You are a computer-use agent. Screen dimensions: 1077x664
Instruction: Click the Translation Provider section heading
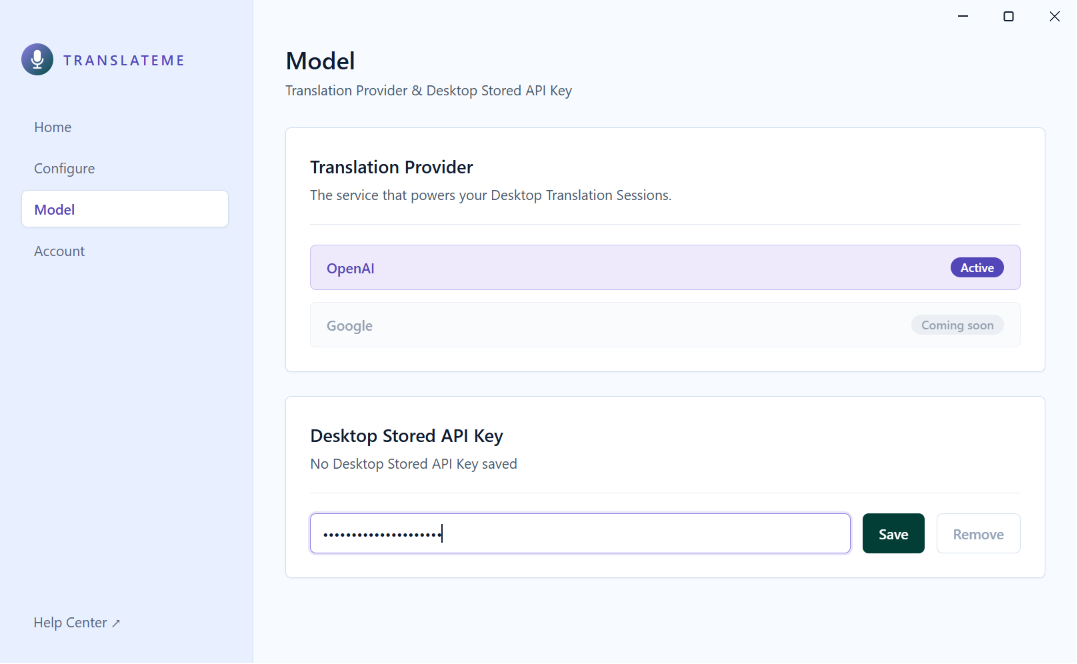392,167
